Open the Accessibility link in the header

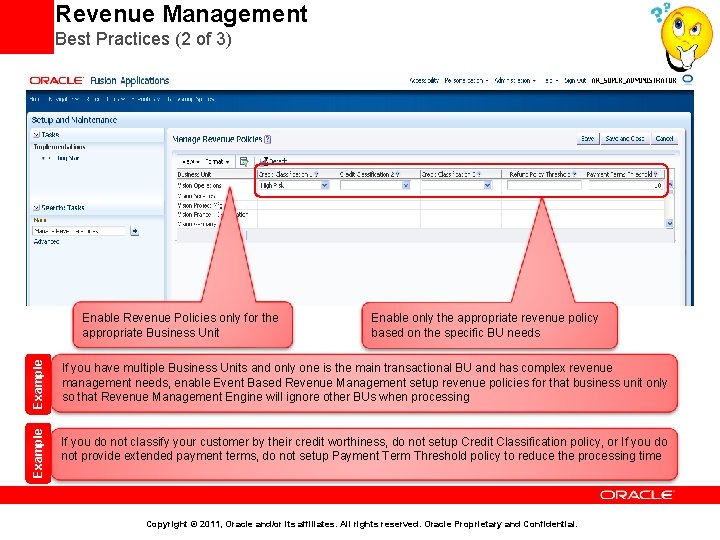pos(424,80)
